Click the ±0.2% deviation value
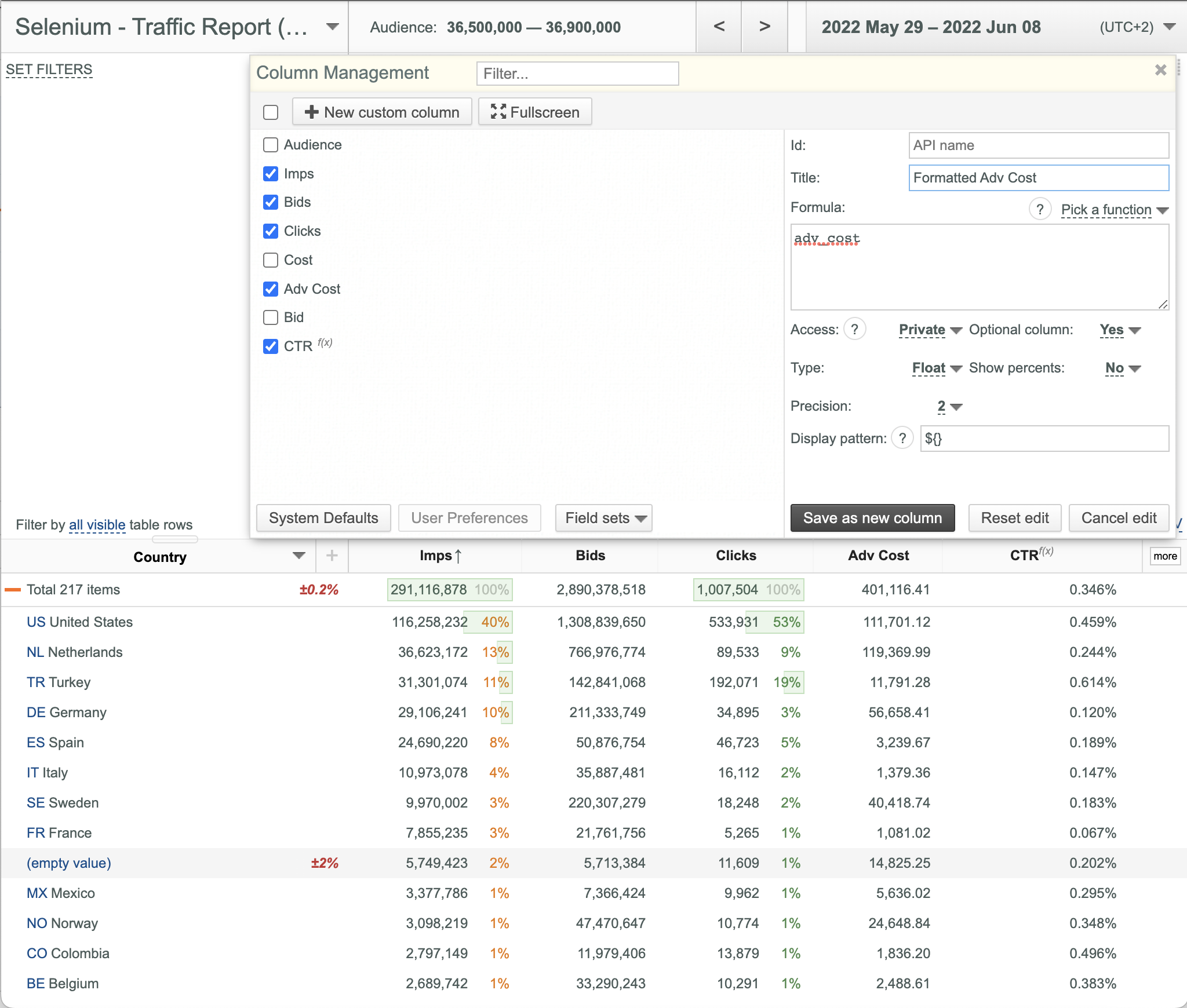This screenshot has height=1008, width=1187. (319, 590)
